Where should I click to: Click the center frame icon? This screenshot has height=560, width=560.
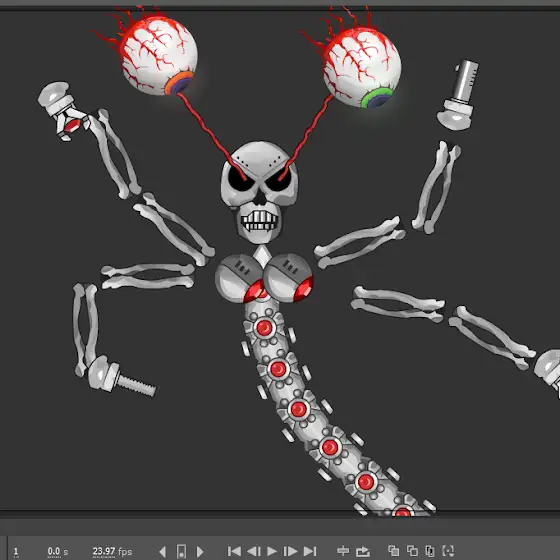tap(343, 551)
